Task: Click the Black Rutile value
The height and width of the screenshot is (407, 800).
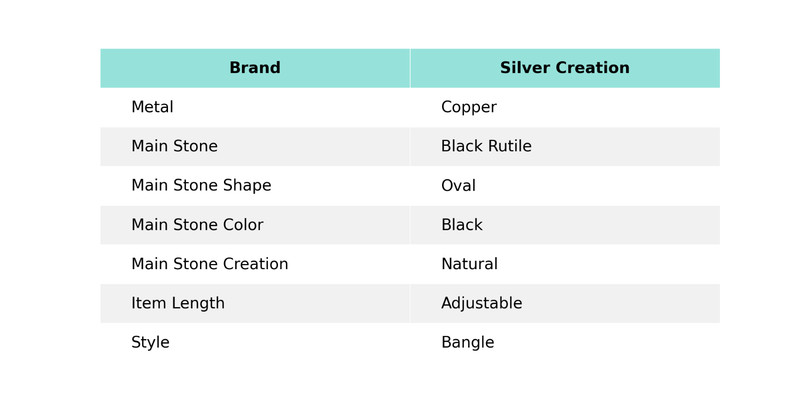Action: pyautogui.click(x=486, y=146)
